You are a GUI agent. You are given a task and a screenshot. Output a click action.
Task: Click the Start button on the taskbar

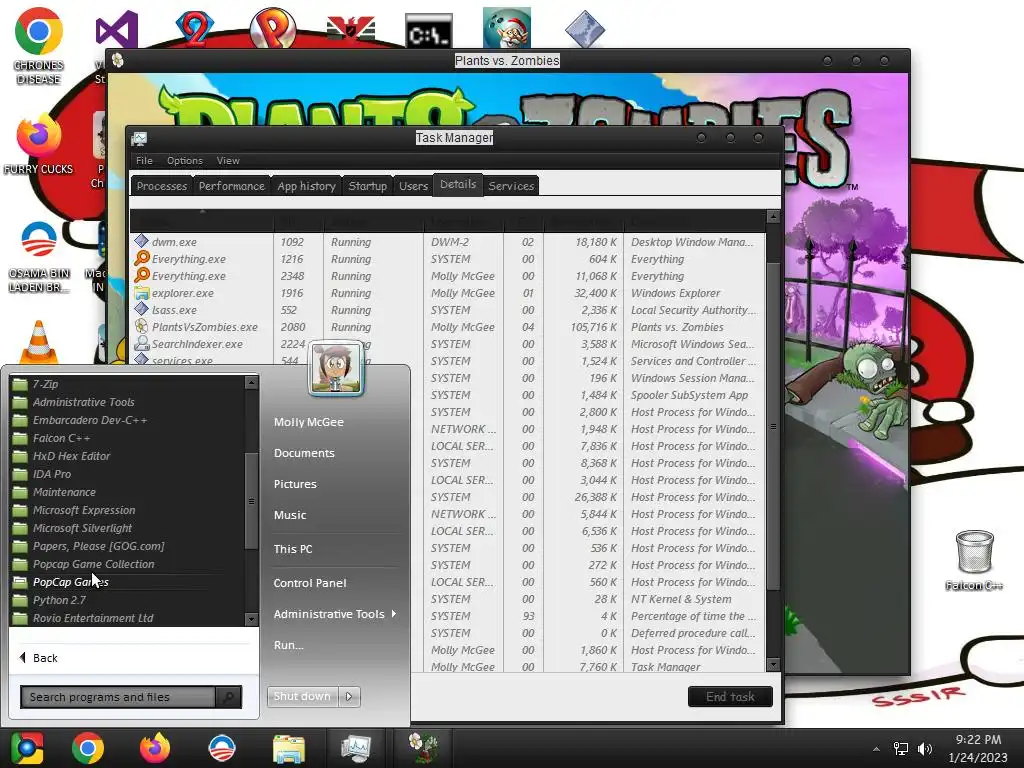[x=27, y=748]
